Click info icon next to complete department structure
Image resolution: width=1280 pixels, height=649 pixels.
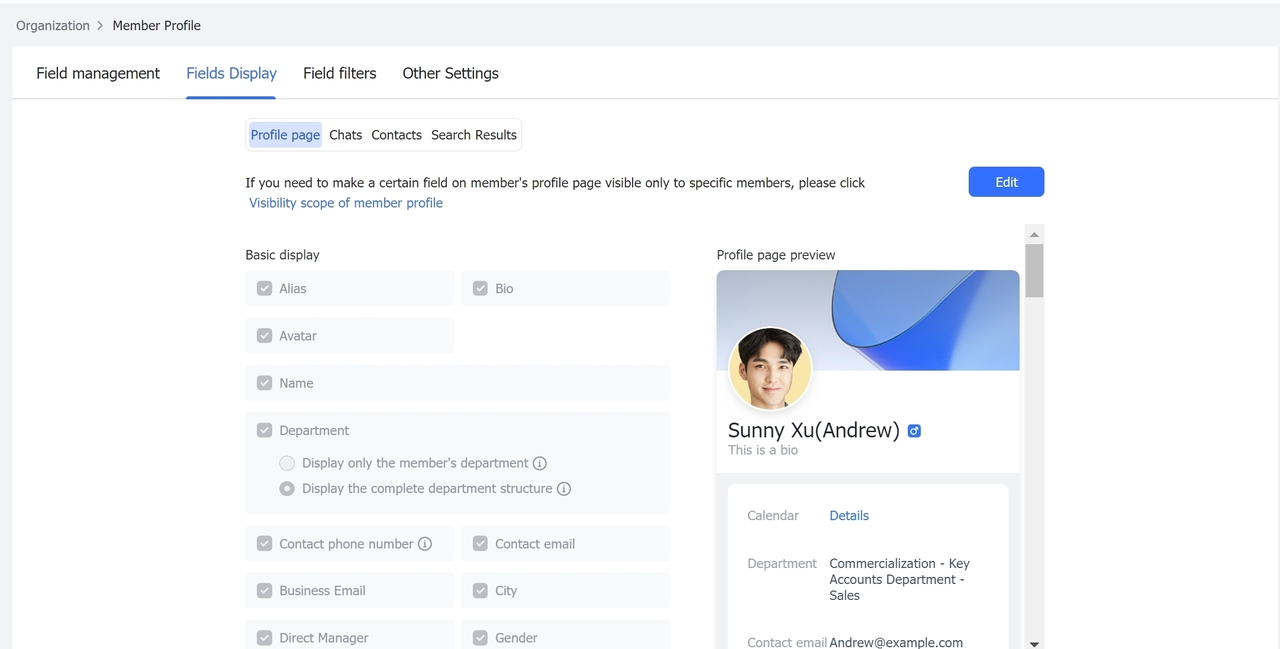(x=564, y=489)
